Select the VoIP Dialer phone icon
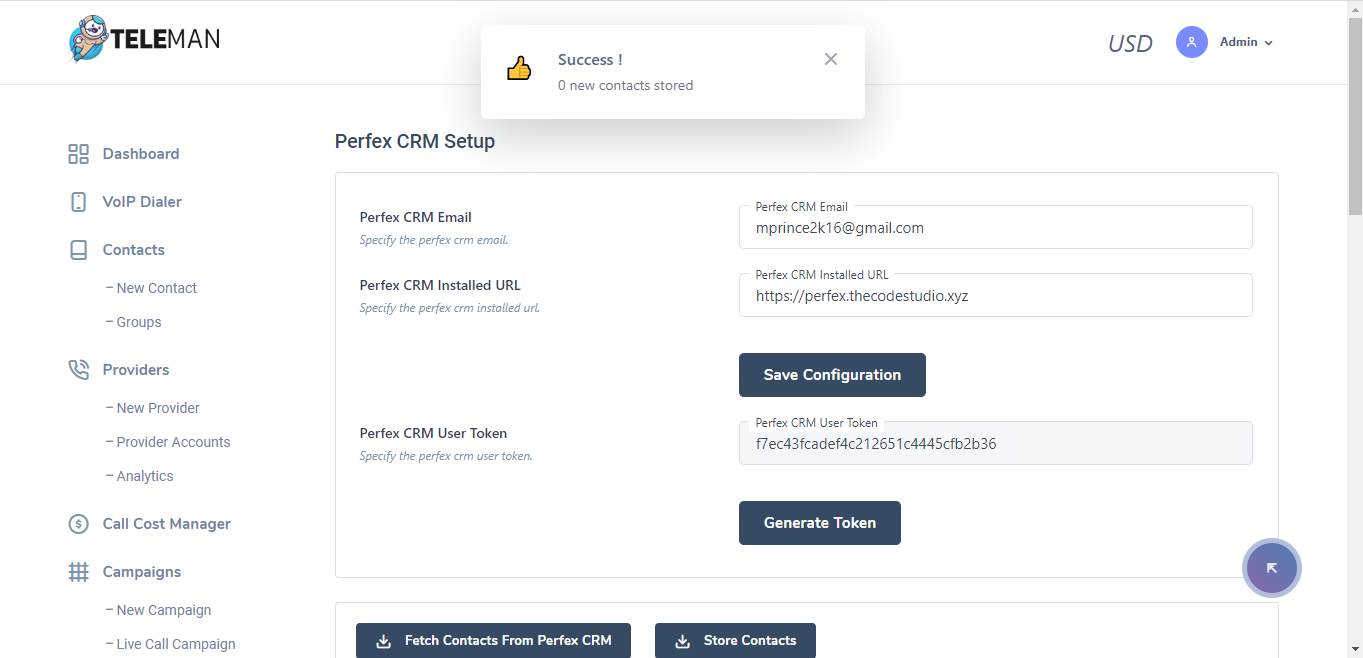The width and height of the screenshot is (1363, 658). pos(79,201)
